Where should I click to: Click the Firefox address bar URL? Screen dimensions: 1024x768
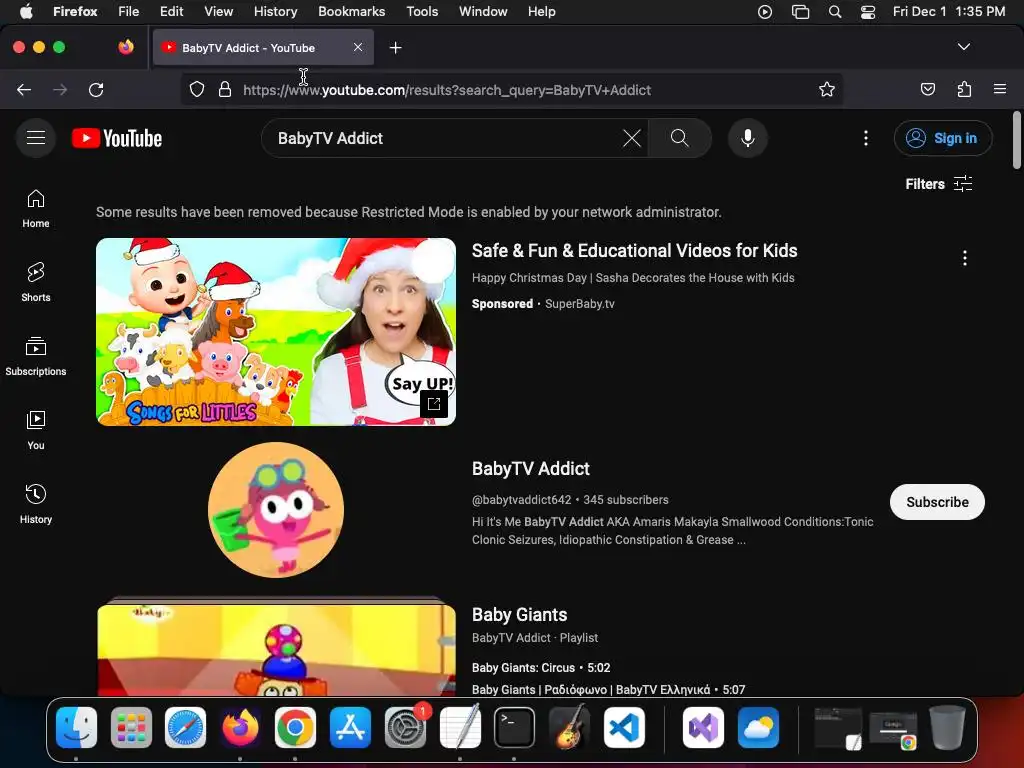pyautogui.click(x=447, y=90)
